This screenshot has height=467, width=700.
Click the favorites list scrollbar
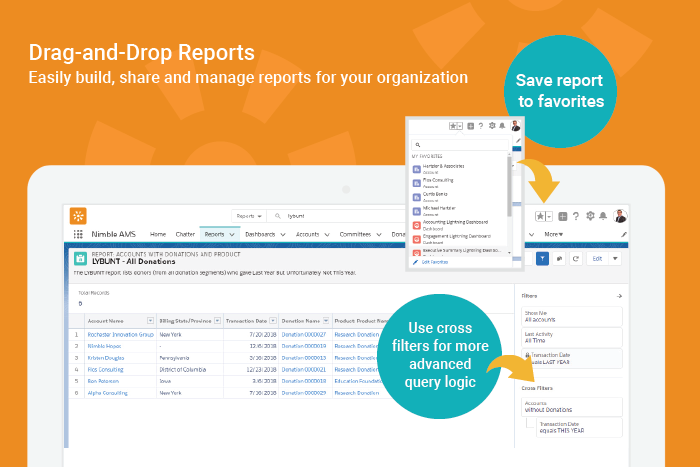tap(509, 187)
